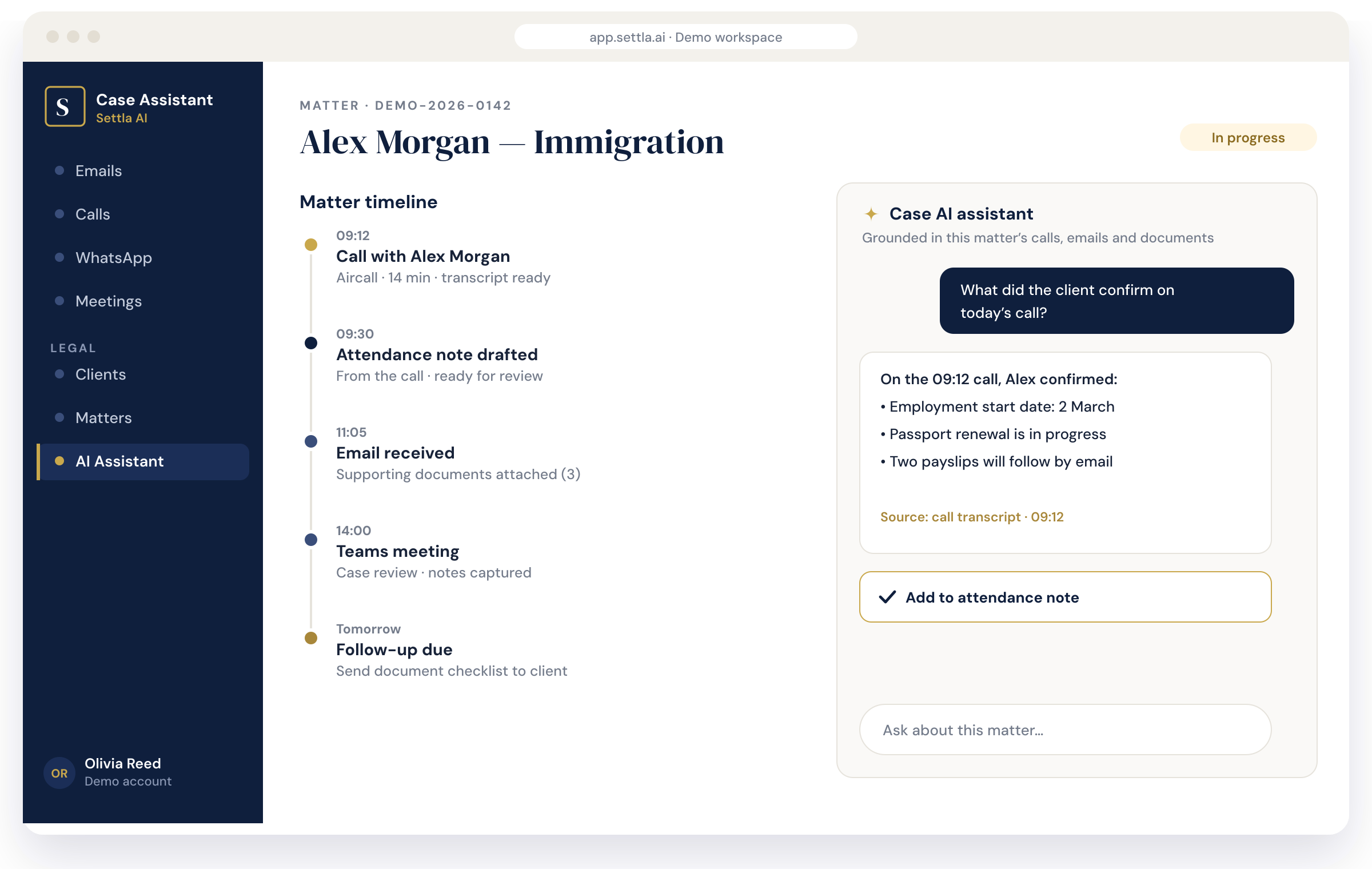
Task: Click the Settla S logo icon
Action: 65,106
